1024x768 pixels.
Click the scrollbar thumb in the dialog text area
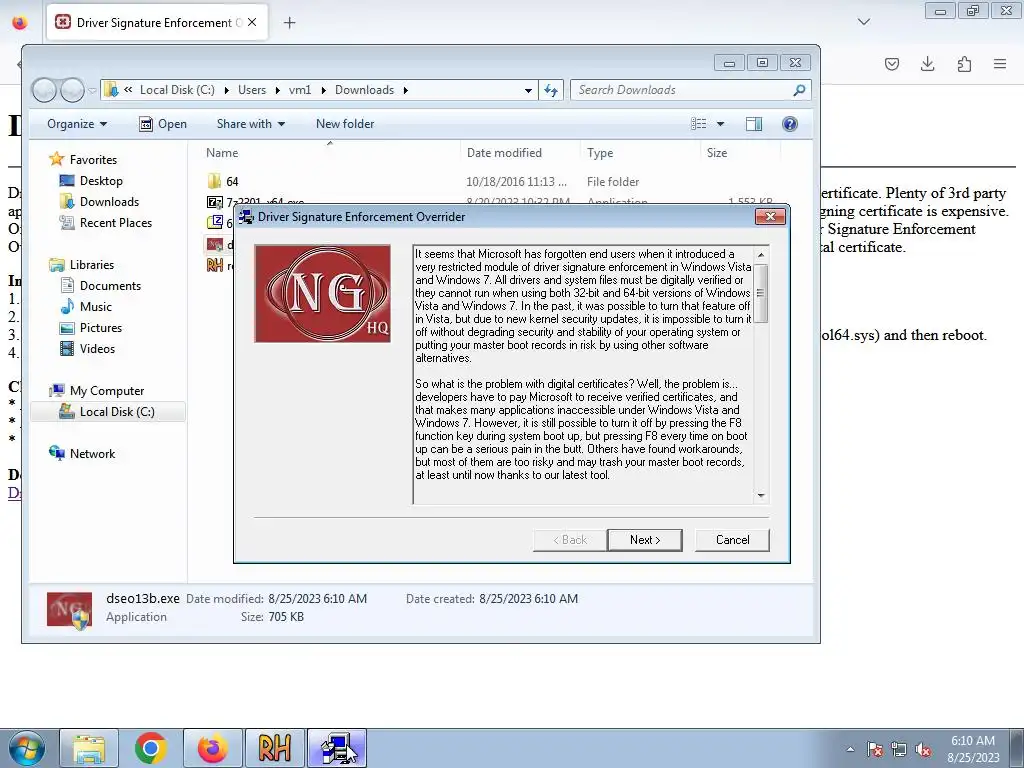pyautogui.click(x=761, y=293)
